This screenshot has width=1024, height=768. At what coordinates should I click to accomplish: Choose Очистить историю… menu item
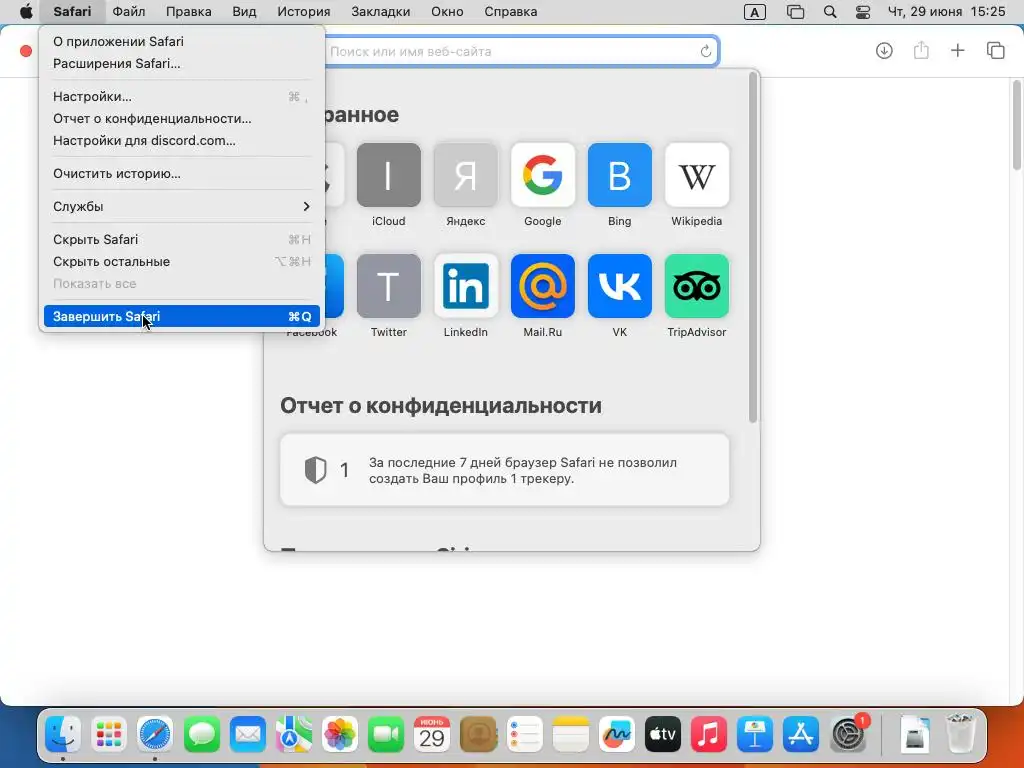point(182,174)
